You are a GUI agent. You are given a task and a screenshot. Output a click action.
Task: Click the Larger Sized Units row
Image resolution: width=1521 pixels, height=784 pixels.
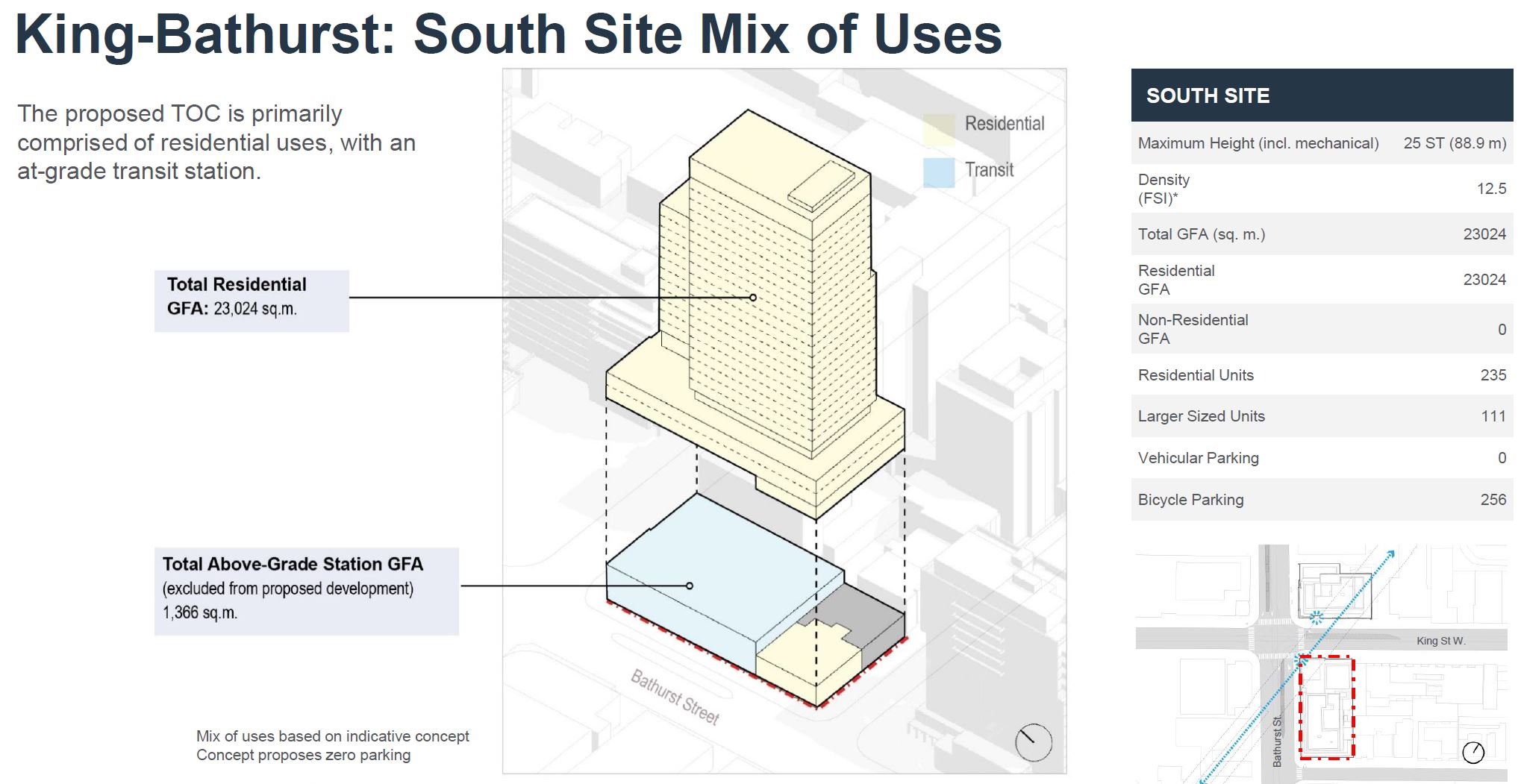[1321, 416]
